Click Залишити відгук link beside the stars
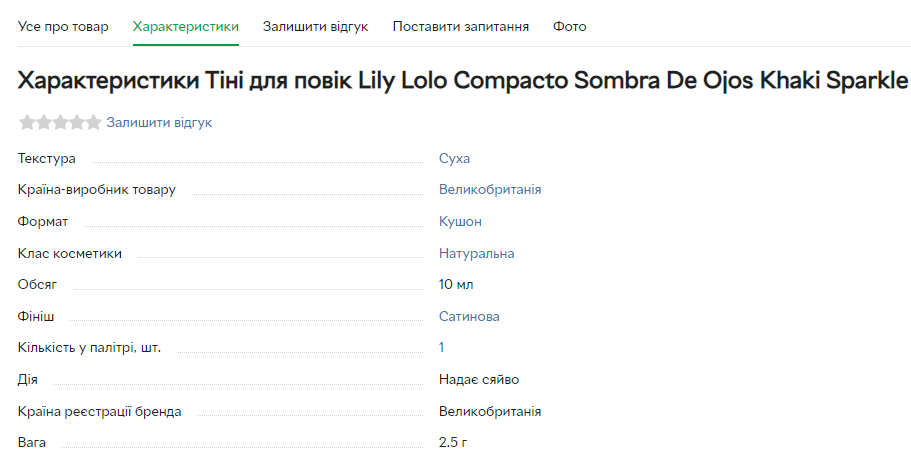 coord(159,123)
